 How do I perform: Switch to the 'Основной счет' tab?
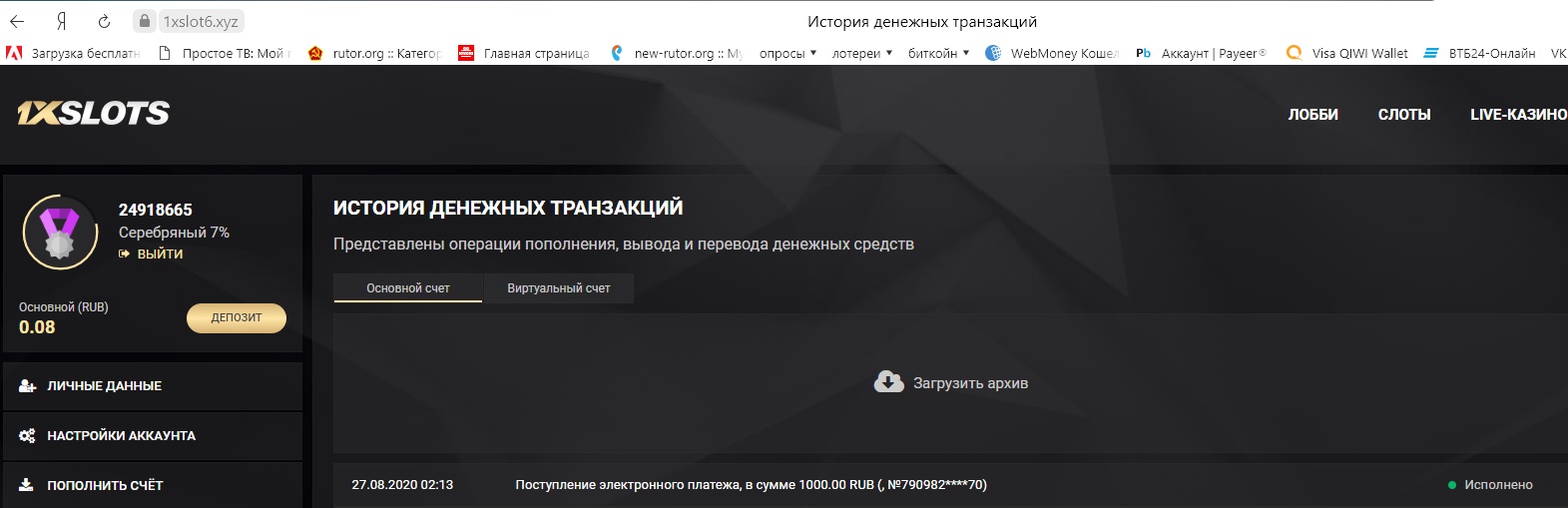click(x=408, y=288)
